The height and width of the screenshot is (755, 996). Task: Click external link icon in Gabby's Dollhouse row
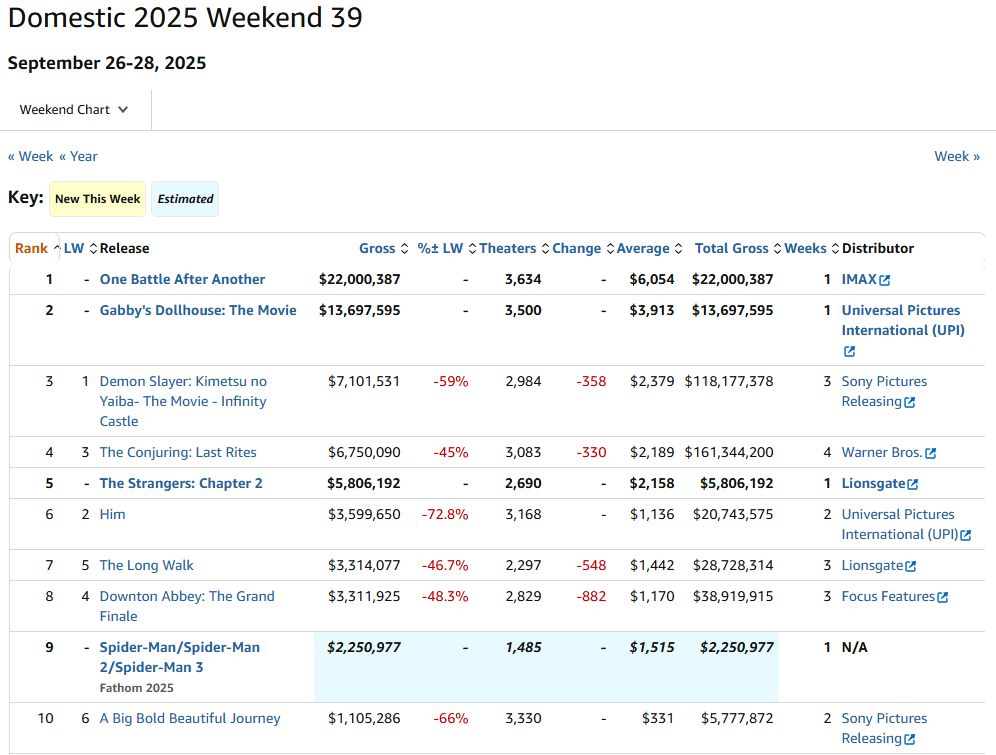point(849,351)
